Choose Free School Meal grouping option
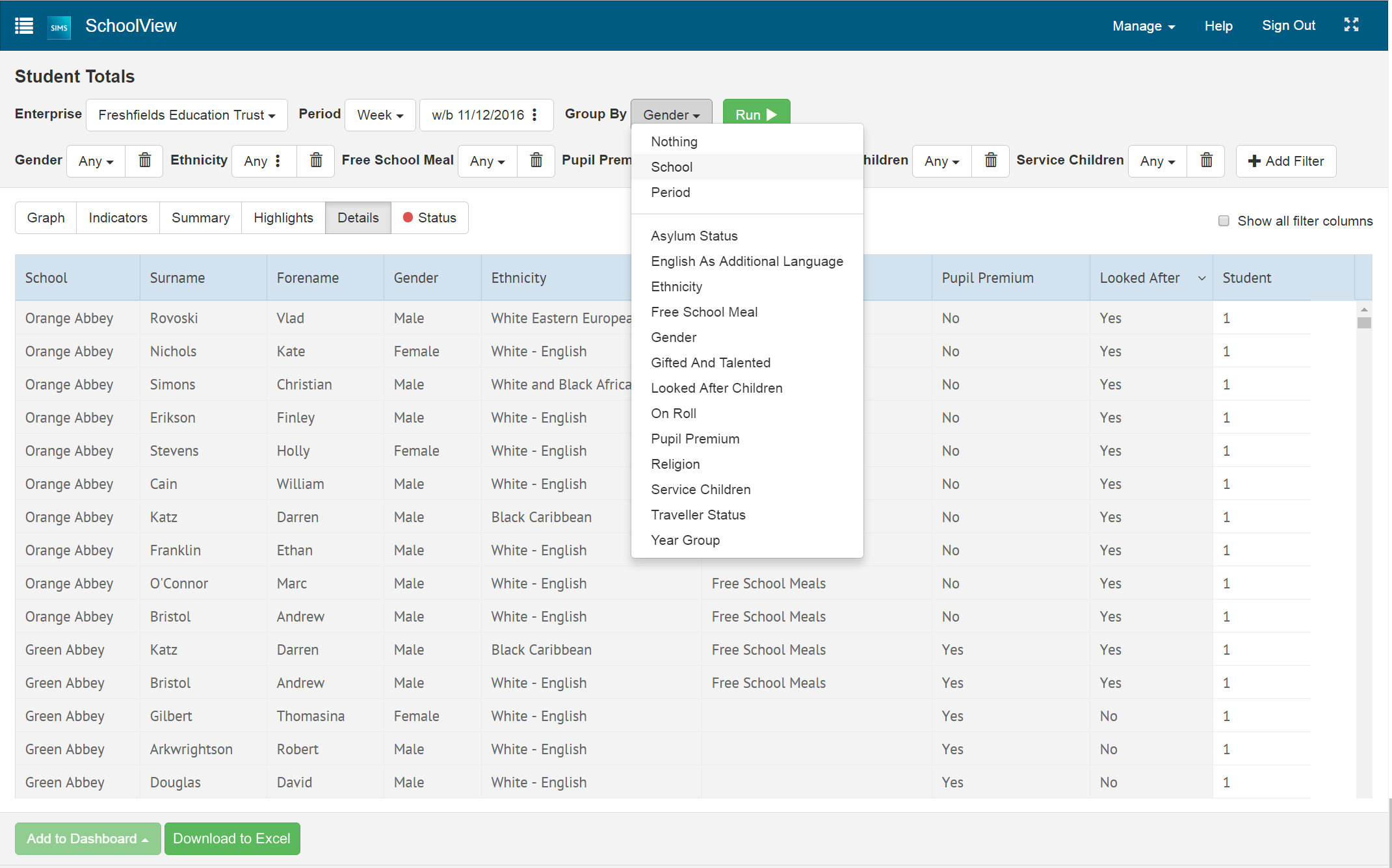Image resolution: width=1392 pixels, height=868 pixels. 747,312
